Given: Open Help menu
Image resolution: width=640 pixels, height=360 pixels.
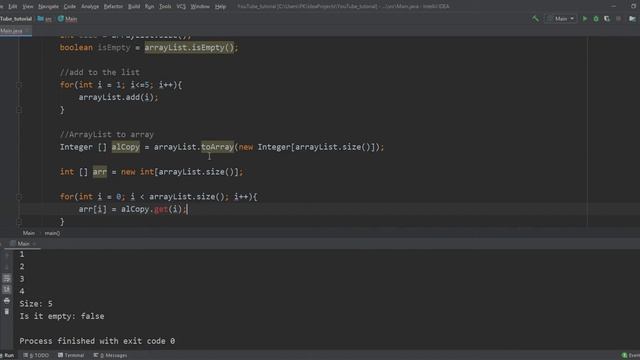Looking at the screenshot, I should pyautogui.click(x=220, y=7).
